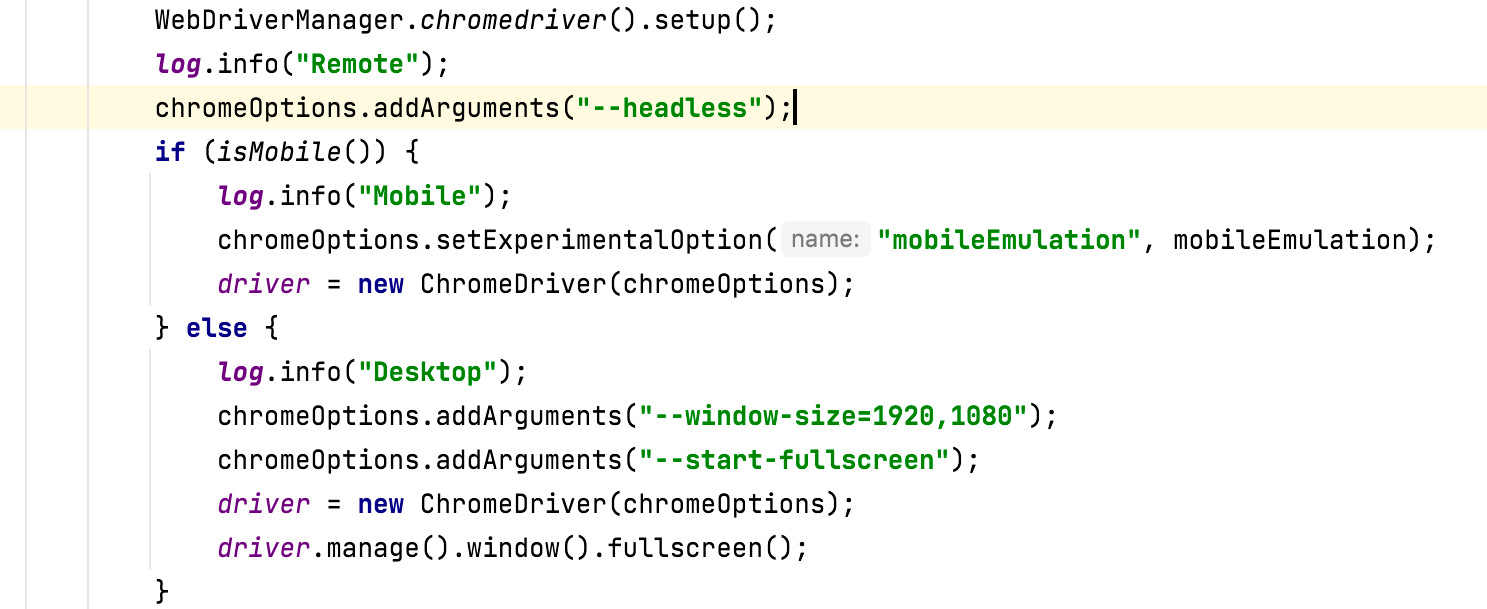Screen dimensions: 1487x609
Task: Click driver on the manage().window() line
Action: click(x=264, y=548)
